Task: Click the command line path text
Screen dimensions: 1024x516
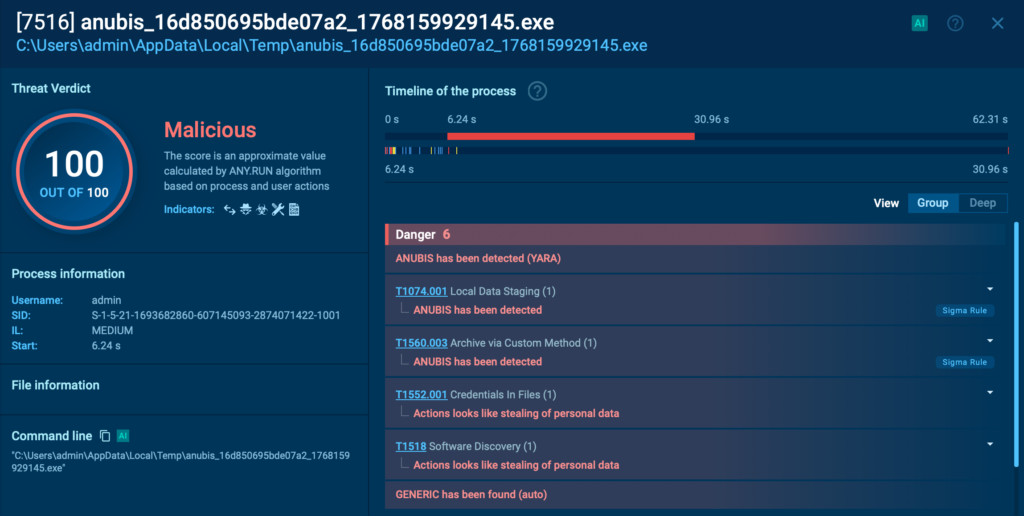Action: [181, 462]
